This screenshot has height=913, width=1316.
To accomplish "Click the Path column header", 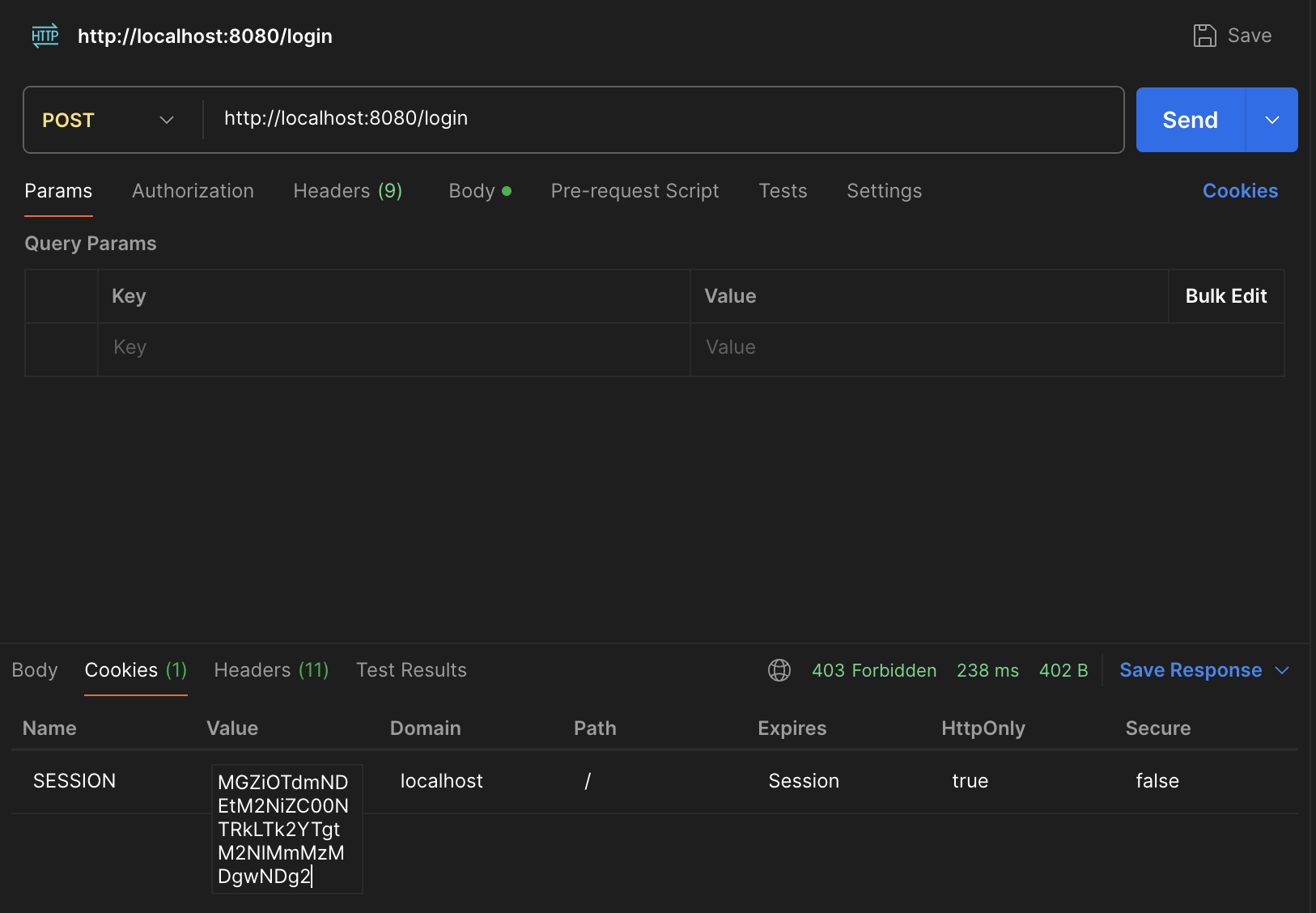I will point(595,728).
